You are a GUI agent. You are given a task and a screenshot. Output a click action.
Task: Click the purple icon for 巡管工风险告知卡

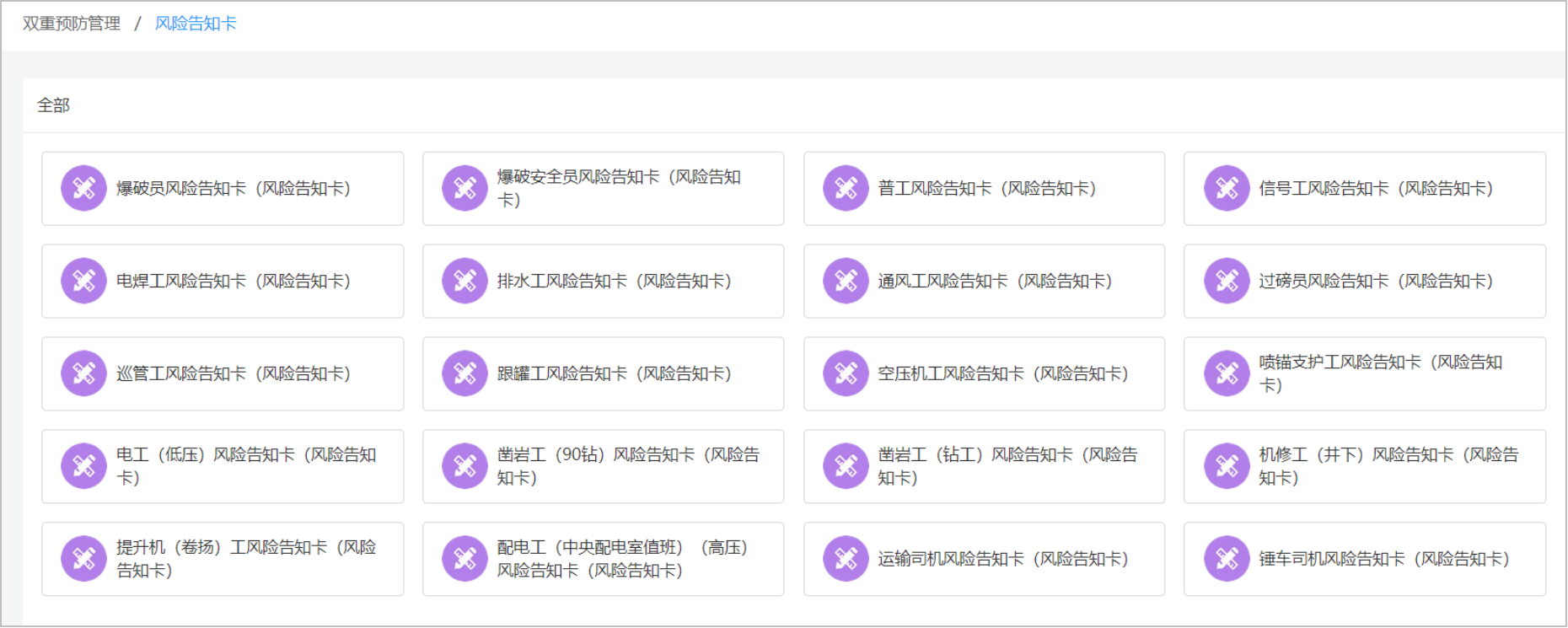(x=83, y=373)
